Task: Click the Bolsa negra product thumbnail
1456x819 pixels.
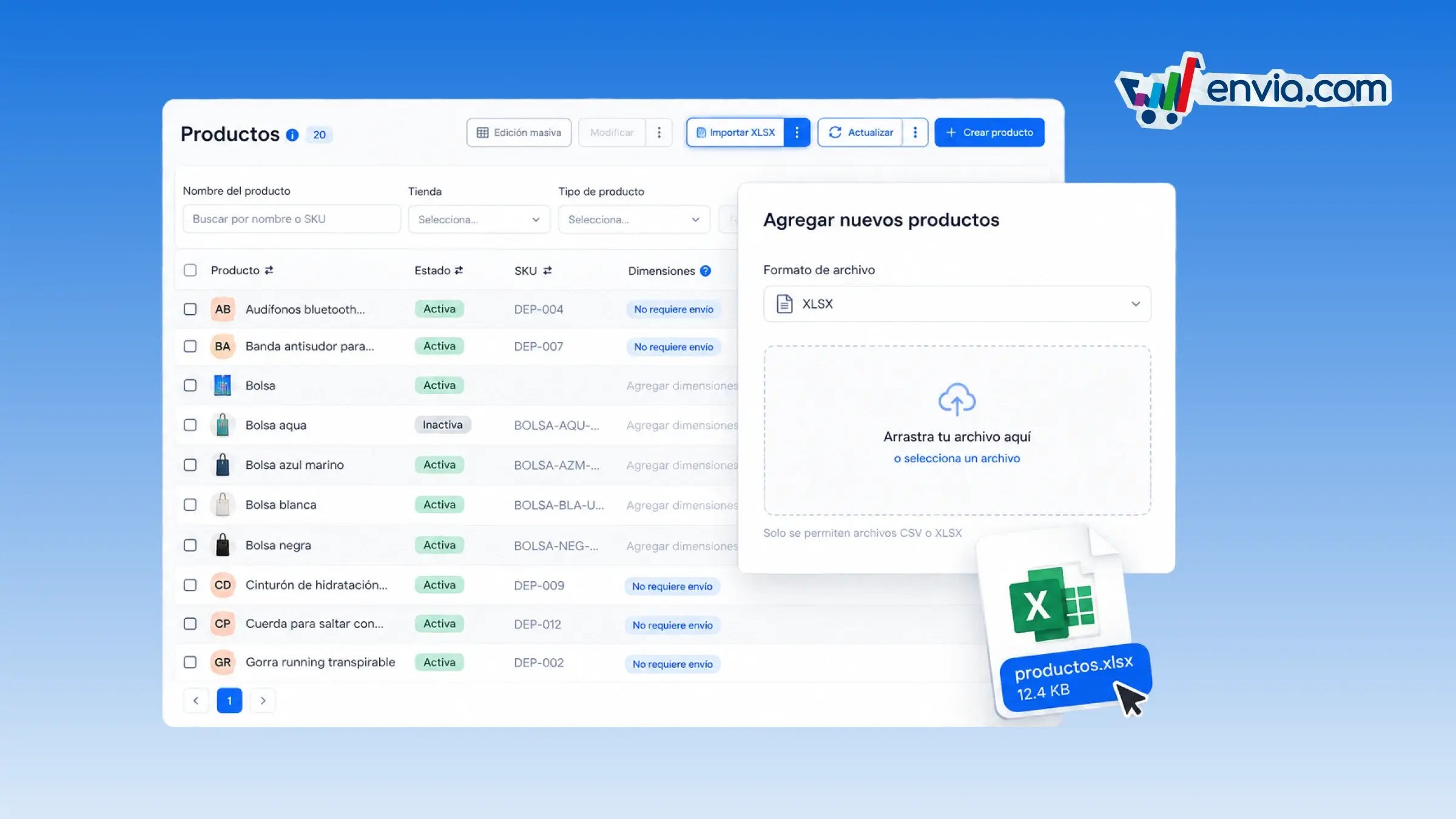Action: coord(223,545)
